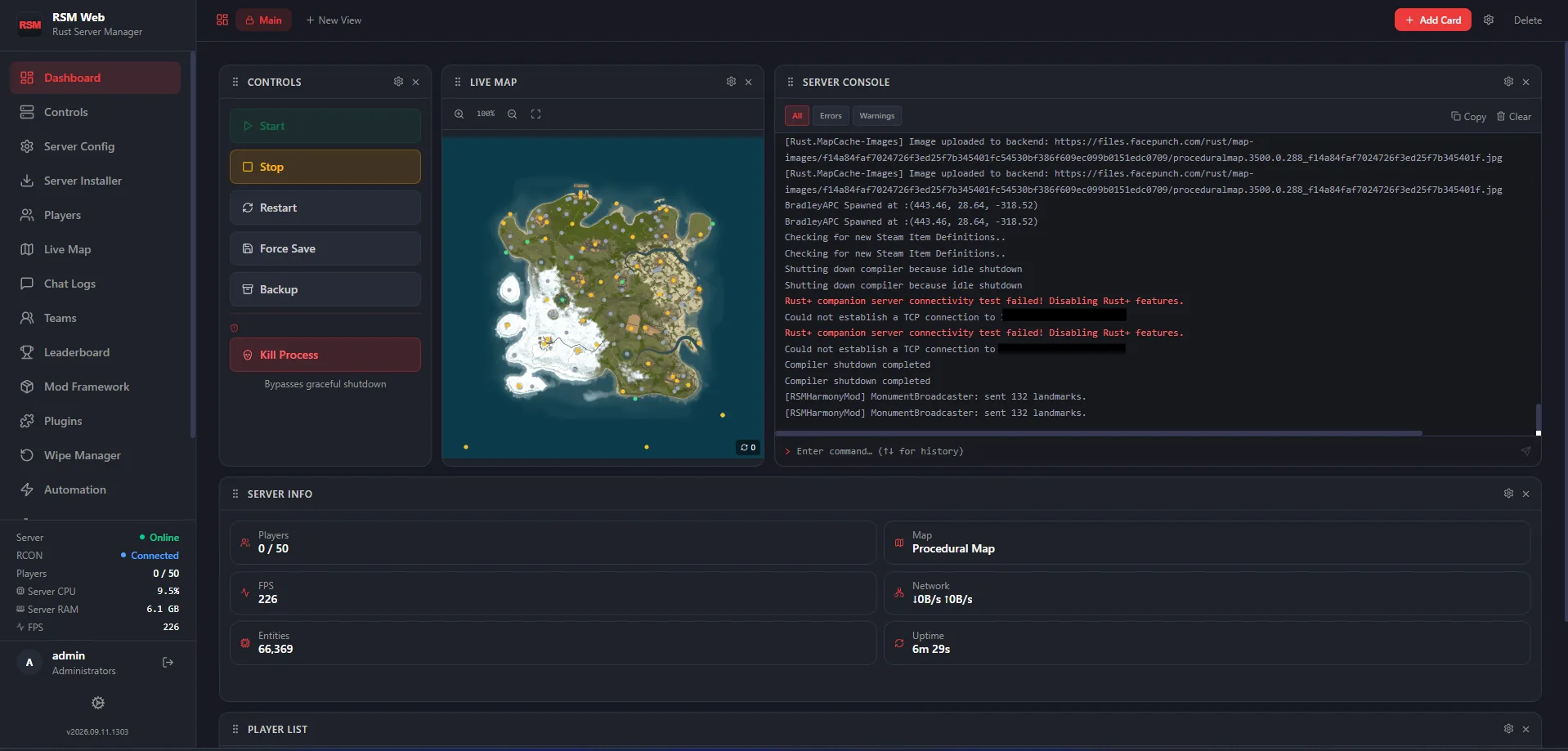The height and width of the screenshot is (751, 1568).
Task: Open Plugins in sidebar
Action: [x=95, y=421]
